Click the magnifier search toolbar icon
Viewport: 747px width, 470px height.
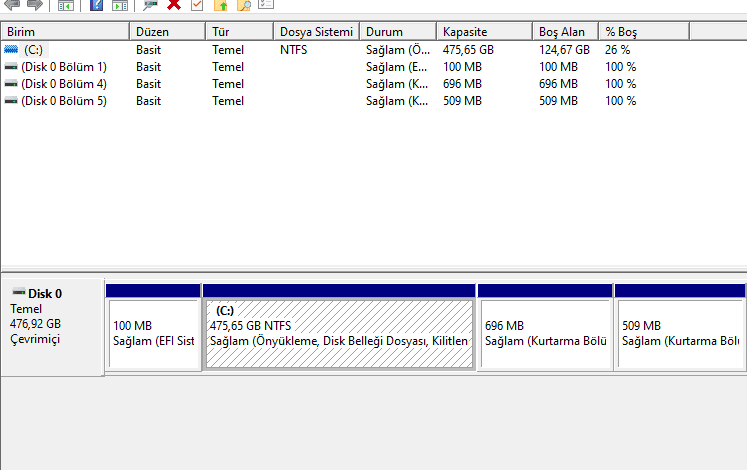(x=243, y=5)
